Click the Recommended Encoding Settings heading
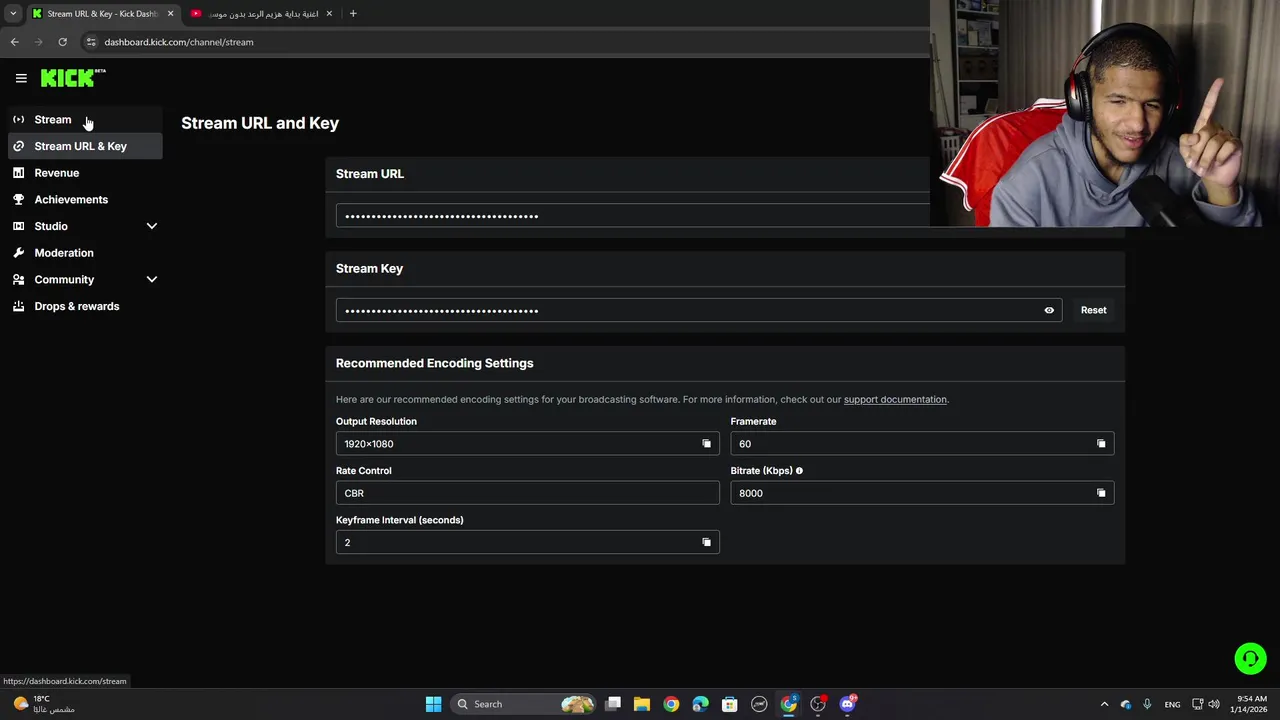 [434, 363]
